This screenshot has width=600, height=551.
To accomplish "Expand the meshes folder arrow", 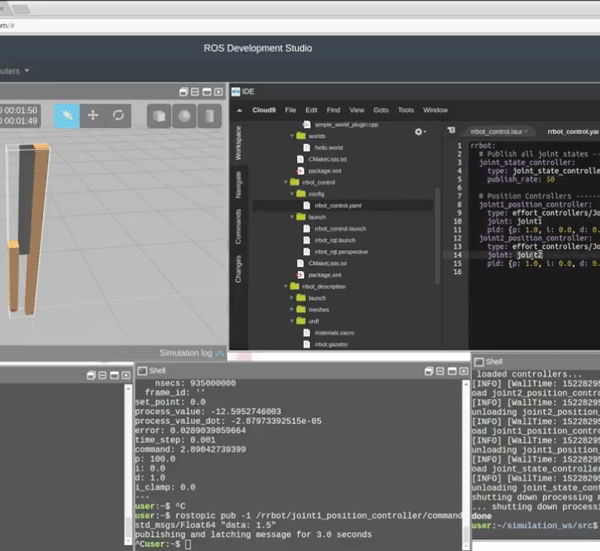I will 292,309.
